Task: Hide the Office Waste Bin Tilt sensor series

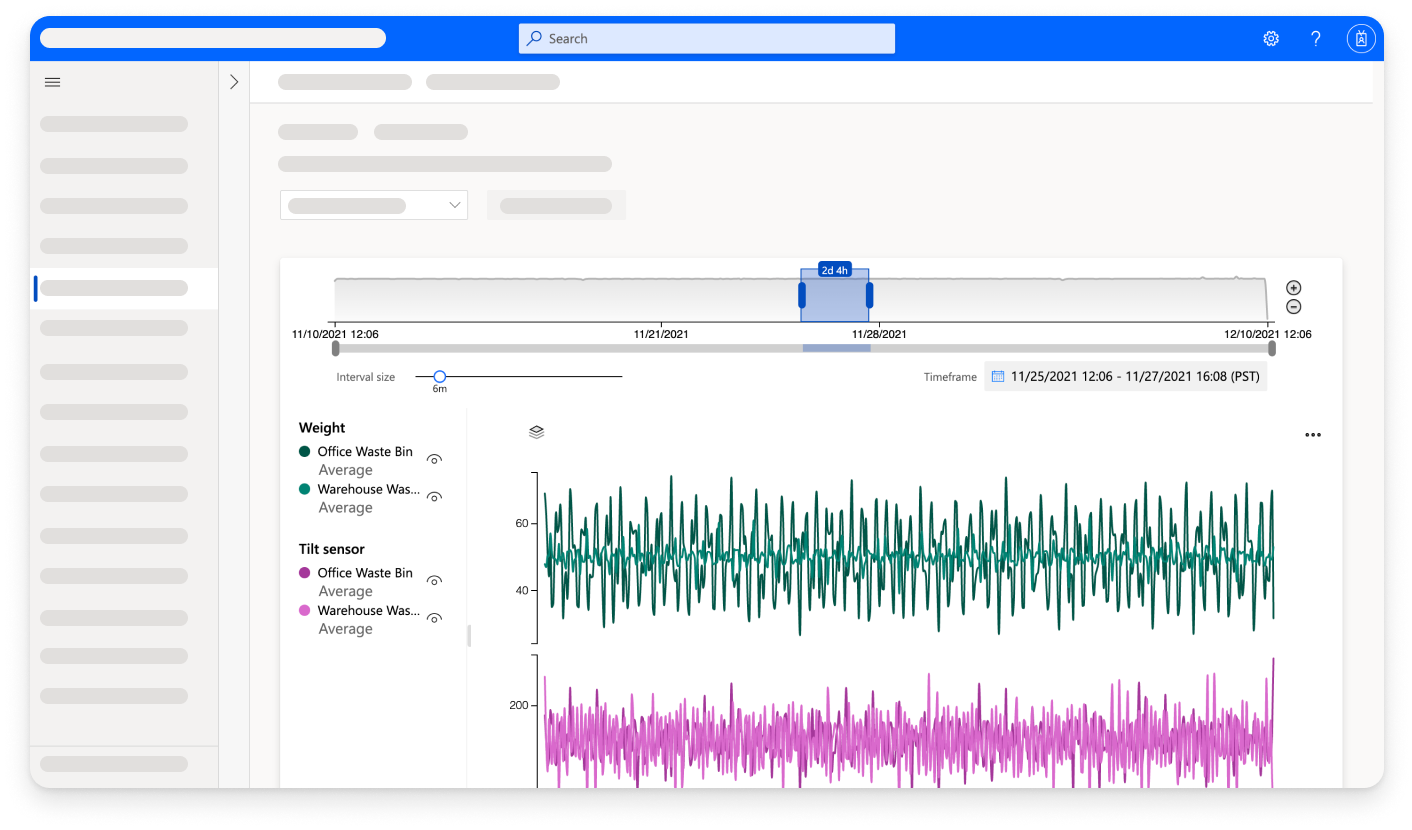Action: pyautogui.click(x=434, y=580)
